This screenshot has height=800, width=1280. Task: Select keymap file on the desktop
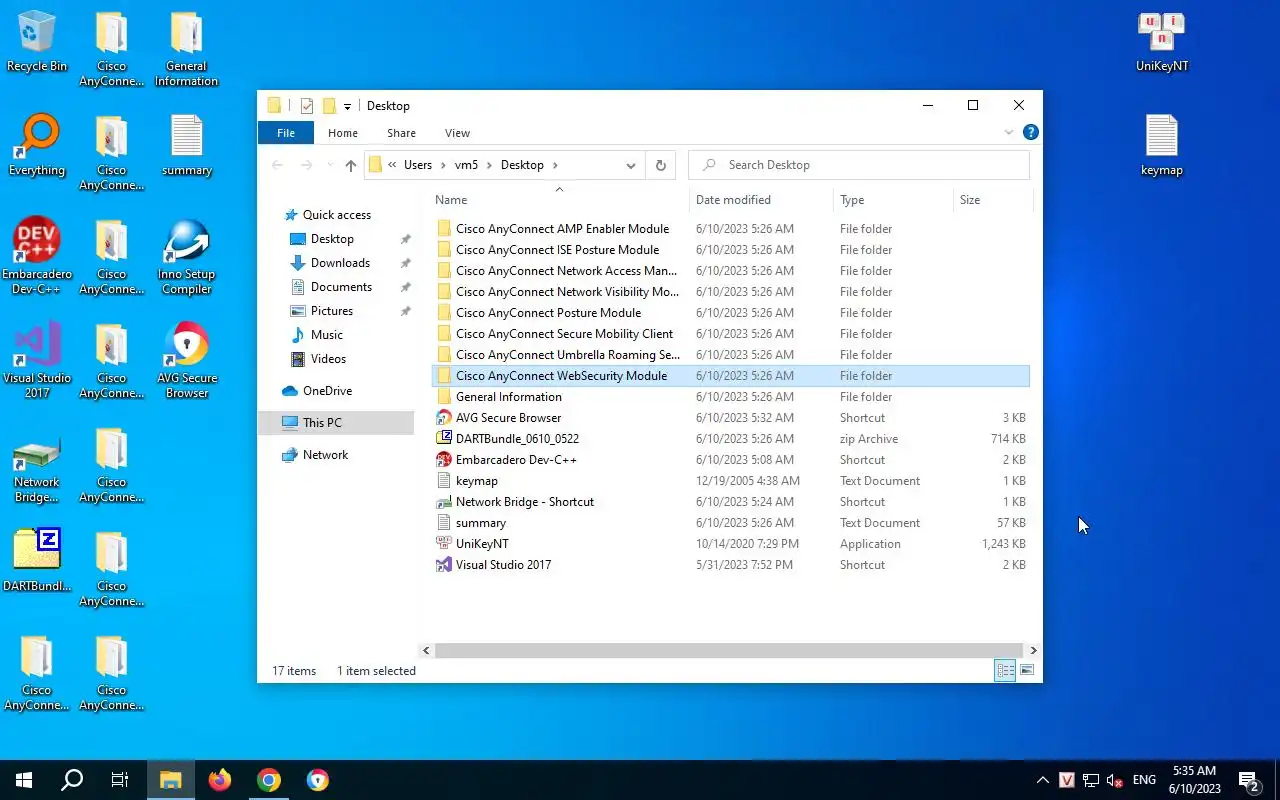coord(1162,146)
